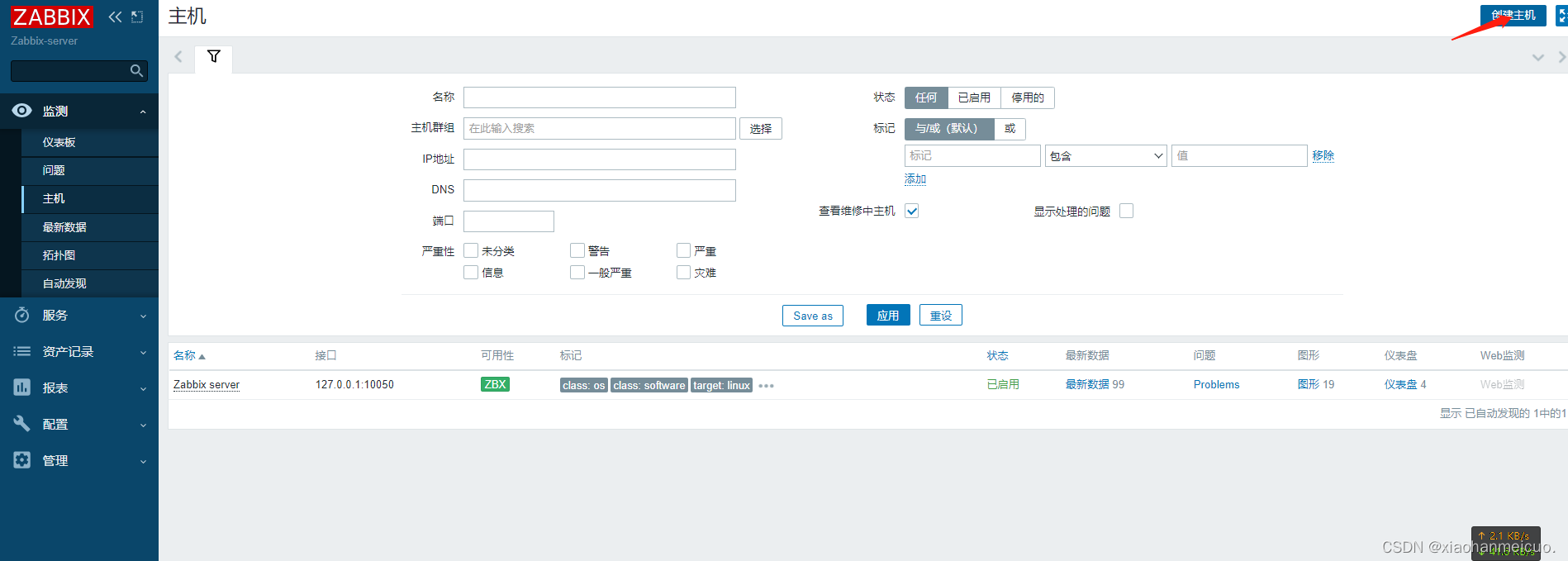Click the IP地址 input field
Viewport: 1568px width, 561px height.
600,159
